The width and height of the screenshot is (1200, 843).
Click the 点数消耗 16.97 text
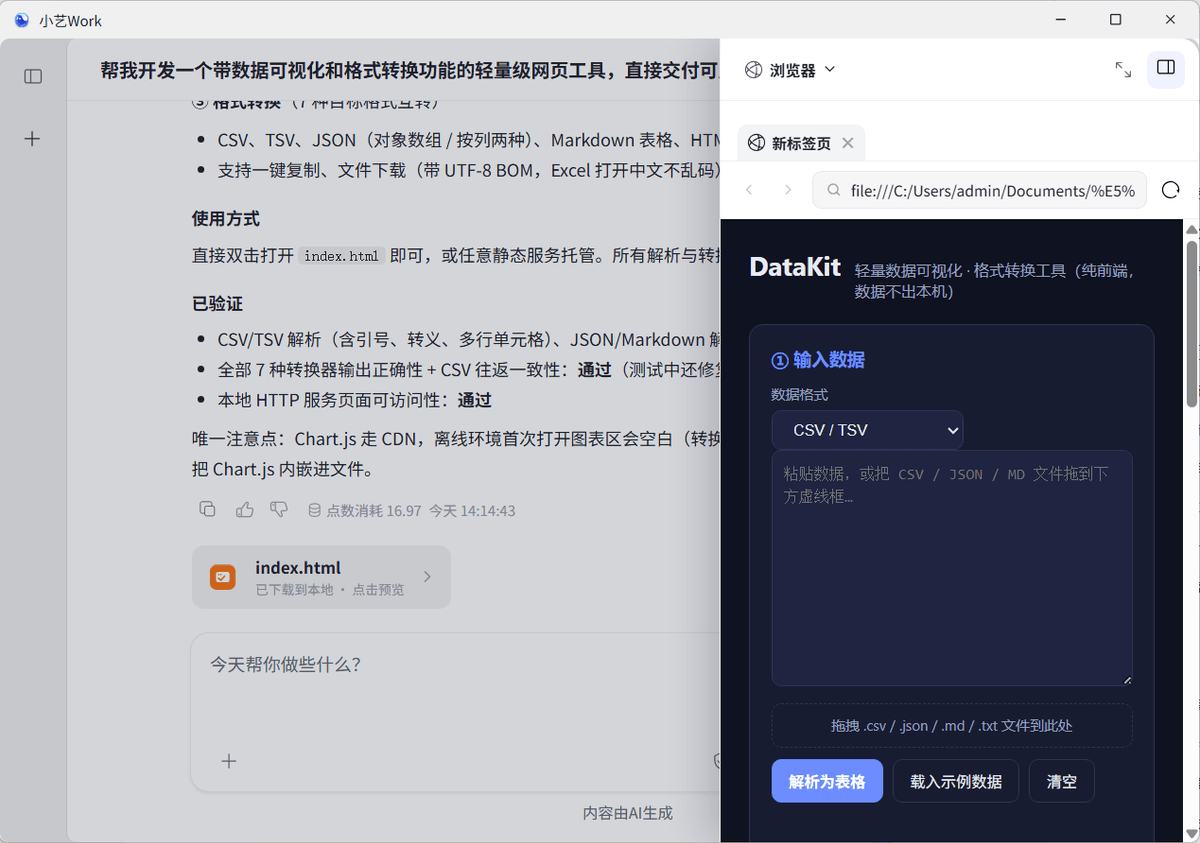click(x=374, y=510)
